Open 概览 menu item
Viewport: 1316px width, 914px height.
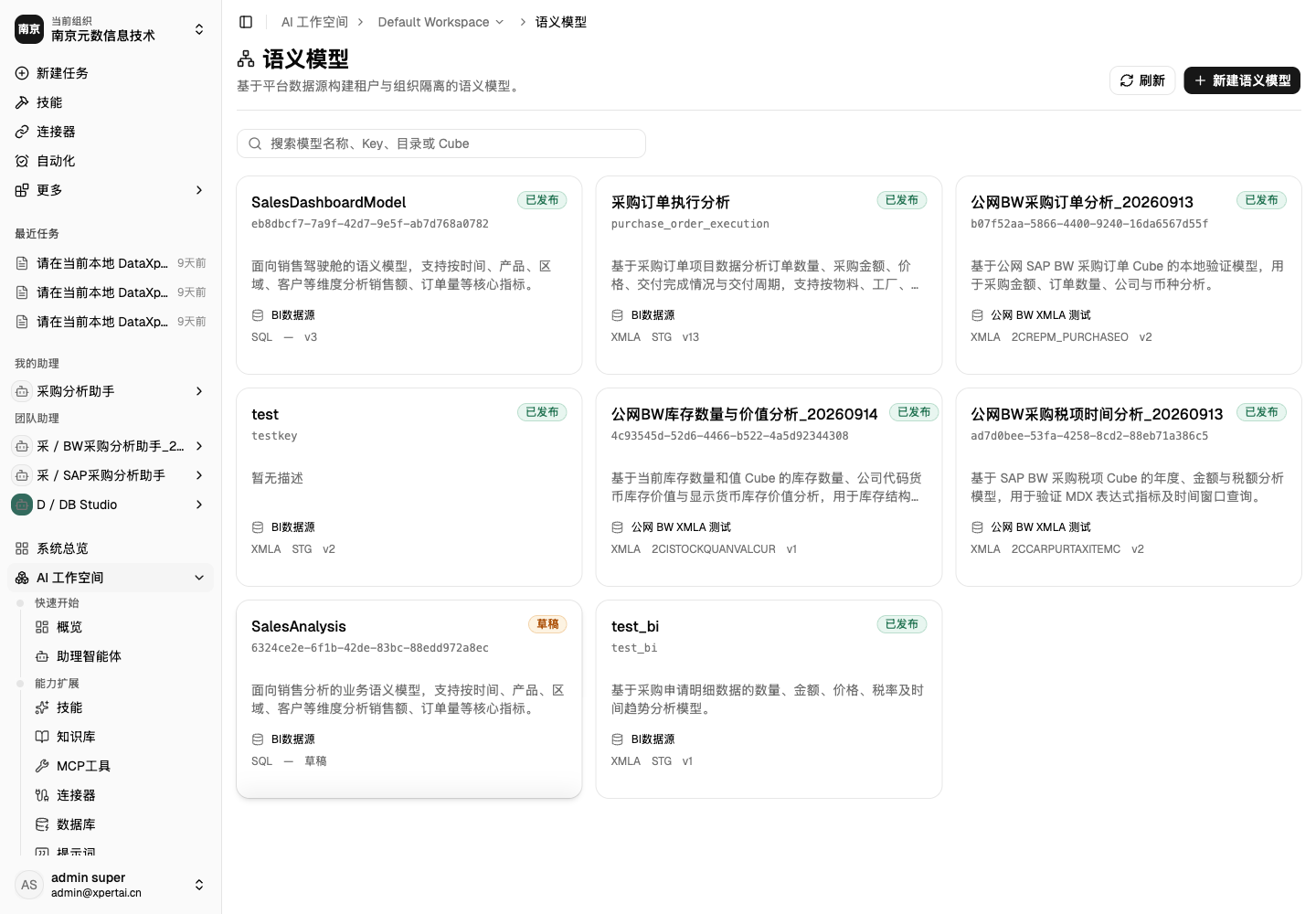pyautogui.click(x=121, y=627)
